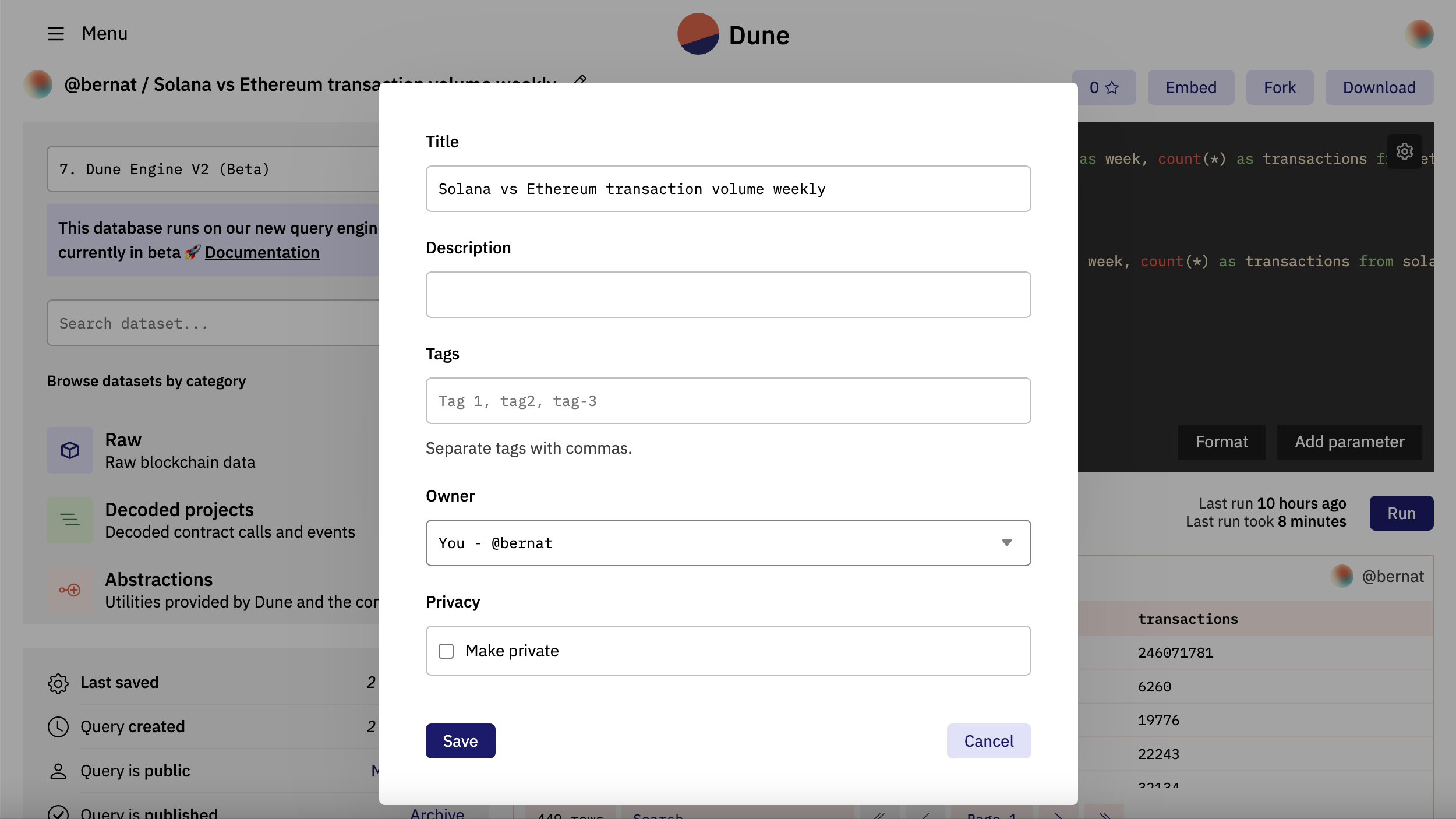This screenshot has height=819, width=1456.
Task: Focus the Tags input field
Action: (728, 401)
